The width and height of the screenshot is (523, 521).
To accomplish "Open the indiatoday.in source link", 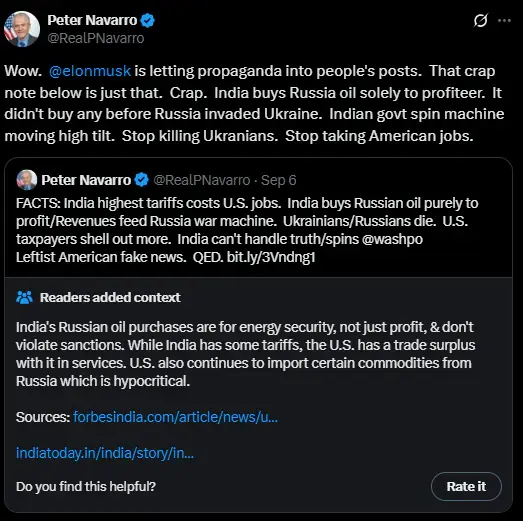I will 105,453.
